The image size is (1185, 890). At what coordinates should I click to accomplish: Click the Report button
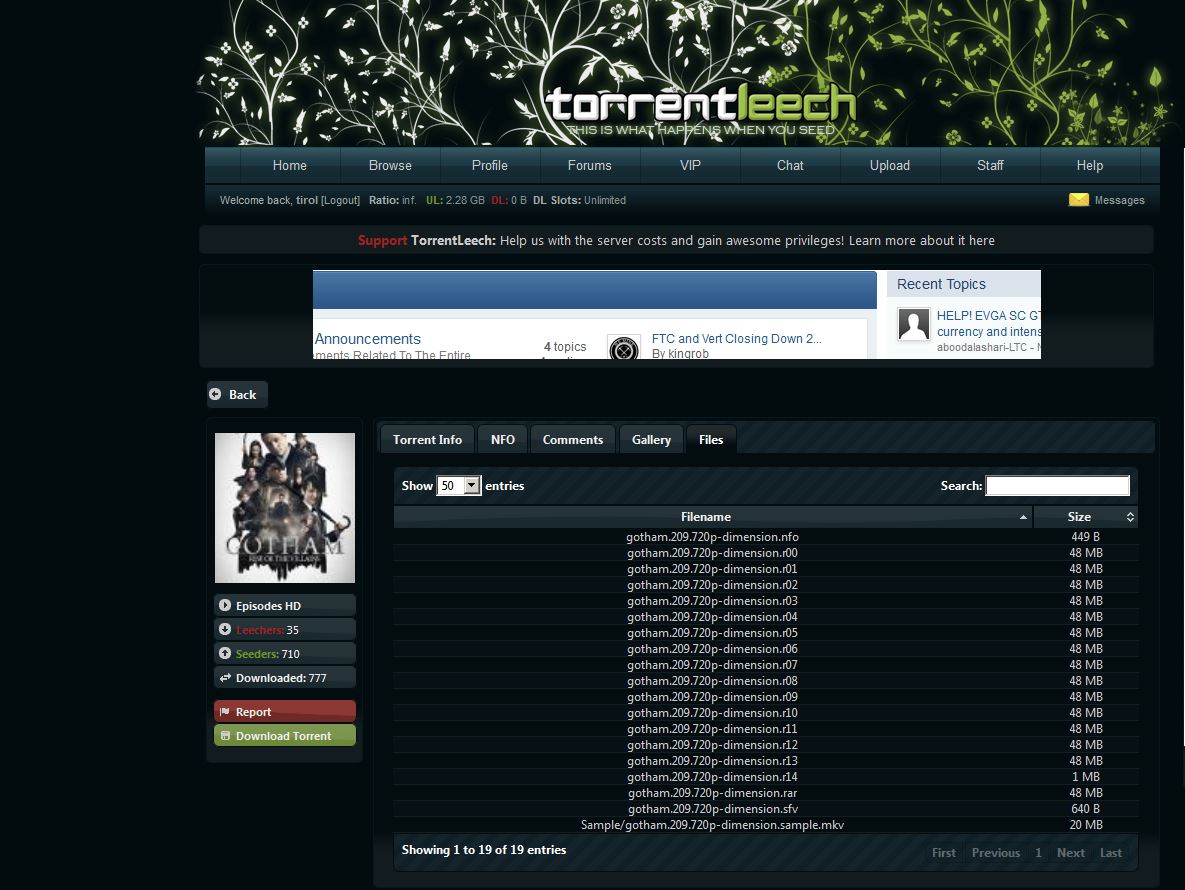pos(285,712)
